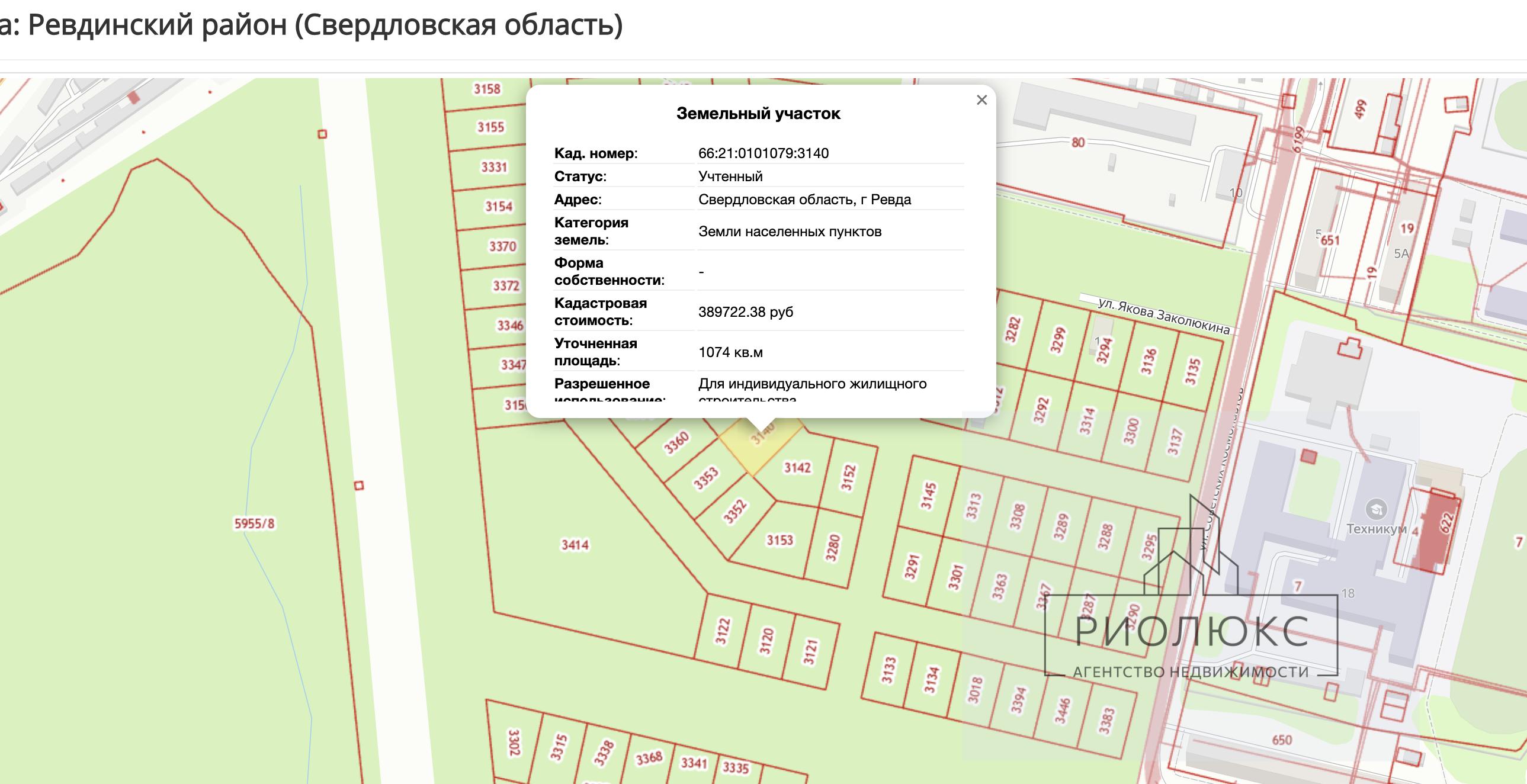Click parcel 3135 near street
The image size is (1527, 784).
point(1192,371)
